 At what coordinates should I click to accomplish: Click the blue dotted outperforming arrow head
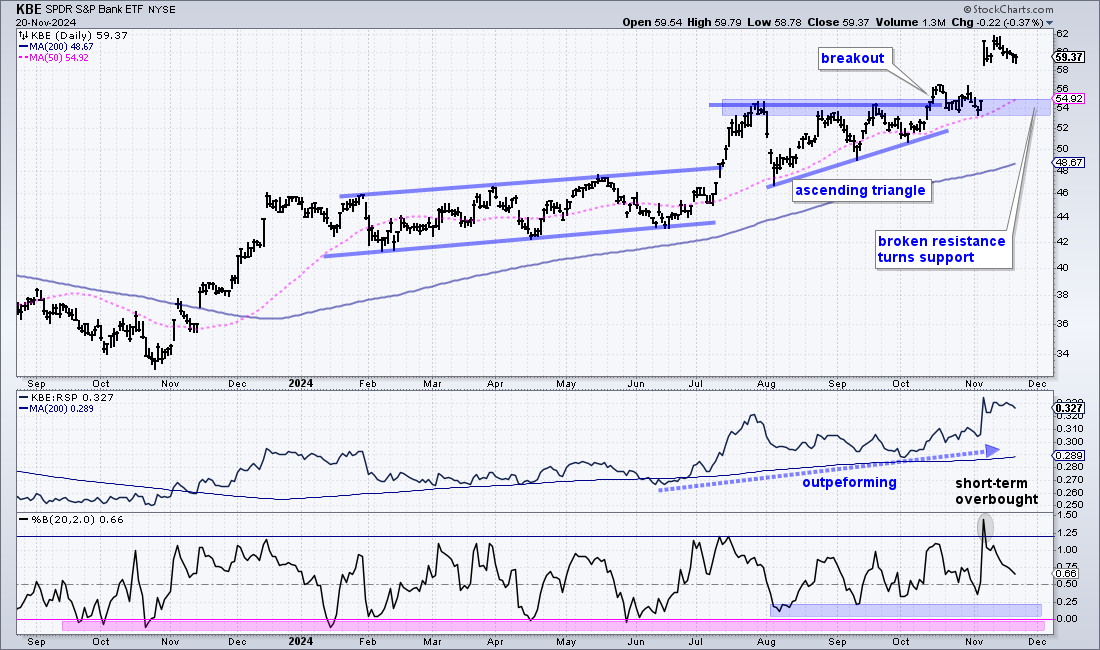point(992,450)
